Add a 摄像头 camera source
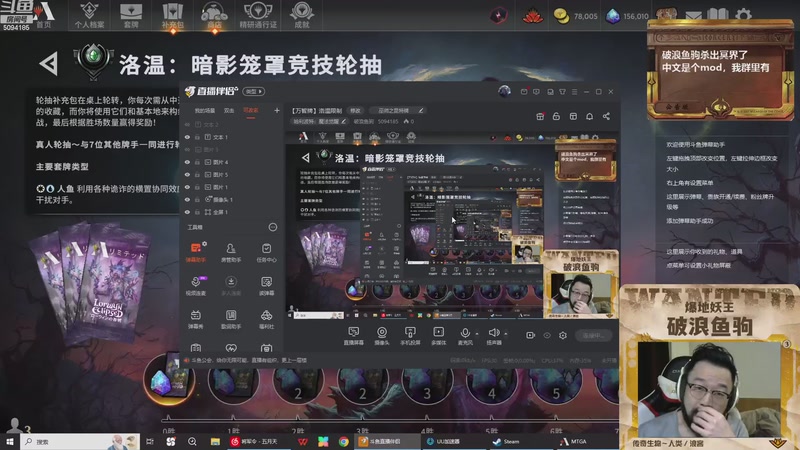The image size is (800, 450). (382, 336)
